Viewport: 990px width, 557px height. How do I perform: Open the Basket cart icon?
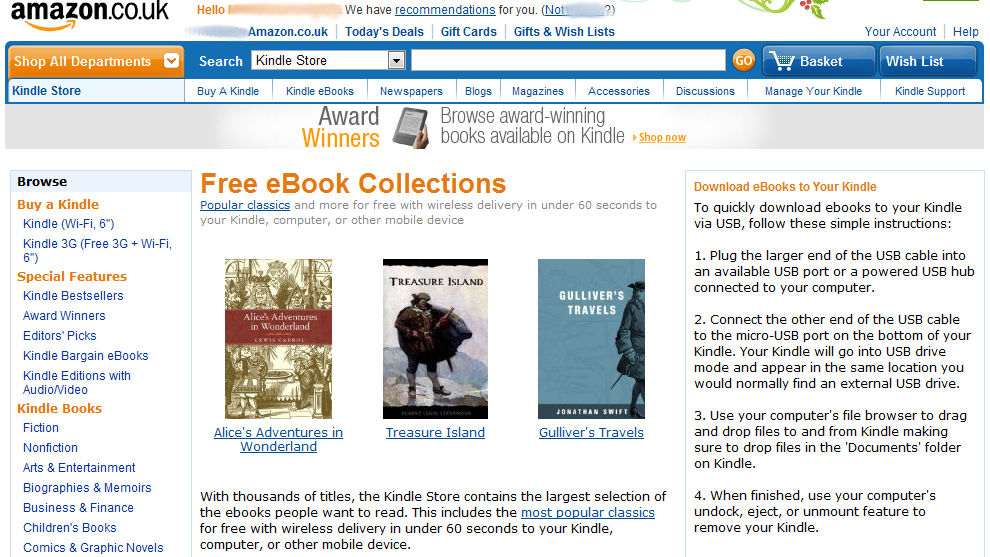point(782,61)
